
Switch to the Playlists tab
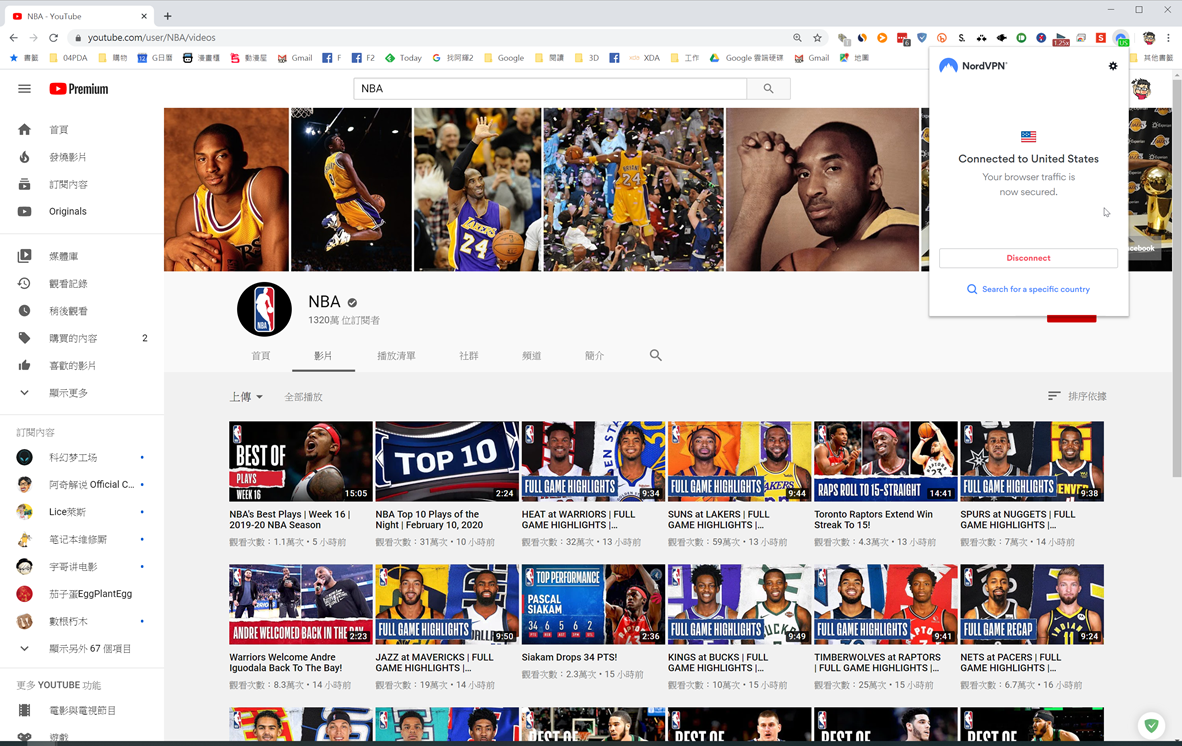point(396,356)
